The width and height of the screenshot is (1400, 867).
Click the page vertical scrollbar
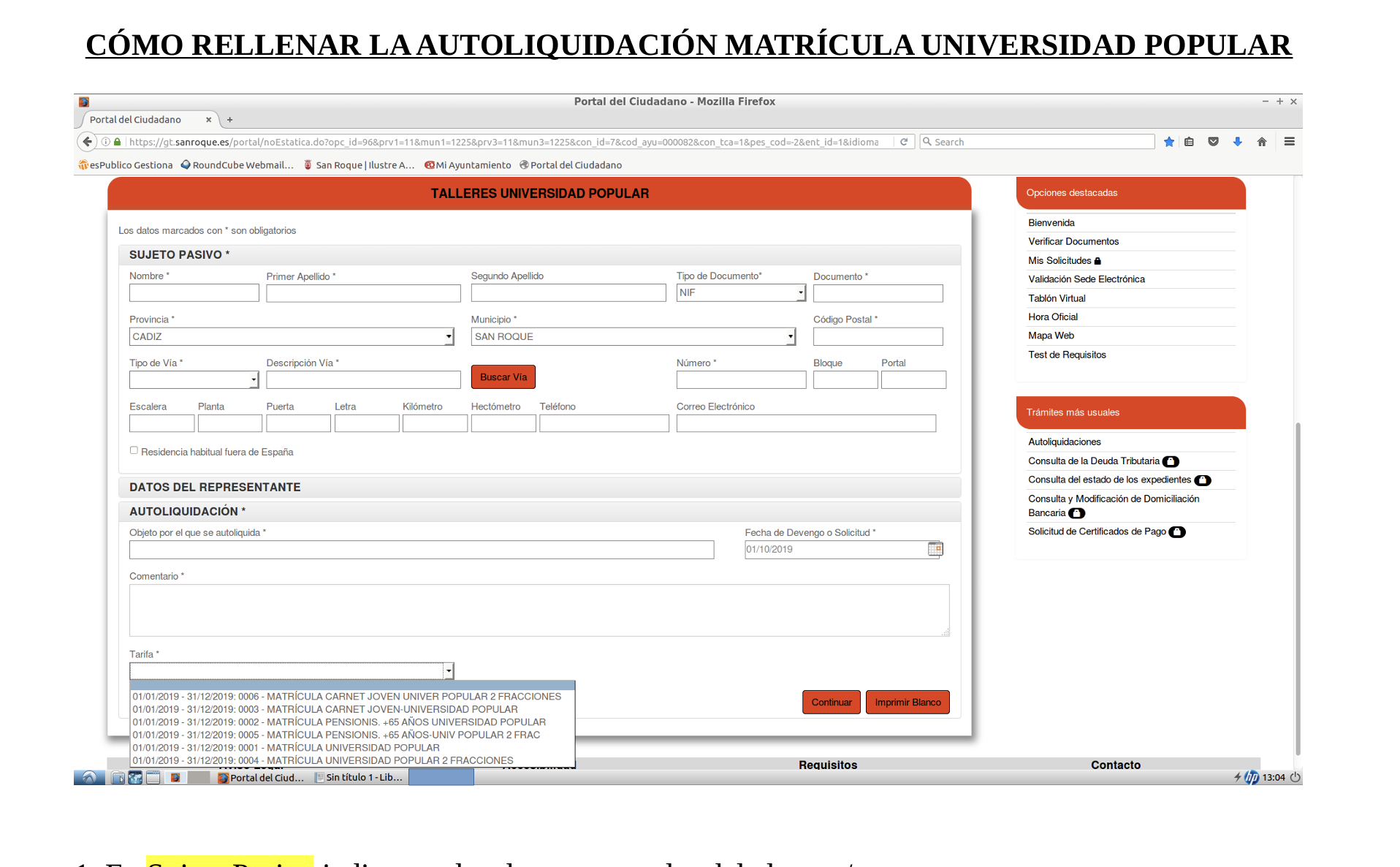point(1298,585)
